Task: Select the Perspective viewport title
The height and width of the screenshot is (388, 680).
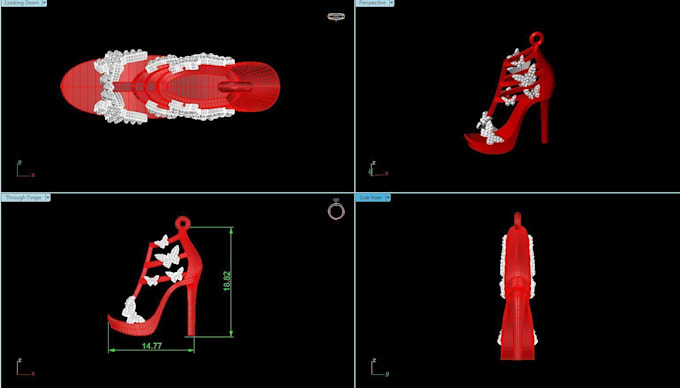Action: (x=372, y=3)
